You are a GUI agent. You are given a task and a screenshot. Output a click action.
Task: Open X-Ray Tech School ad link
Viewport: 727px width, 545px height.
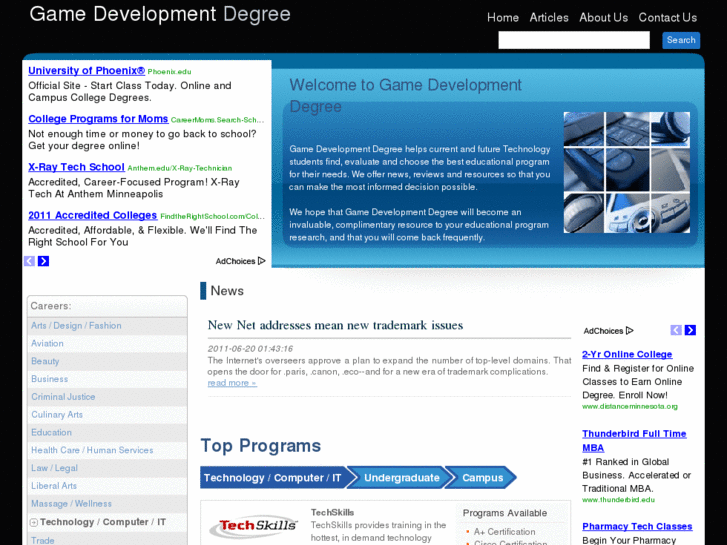coord(77,167)
